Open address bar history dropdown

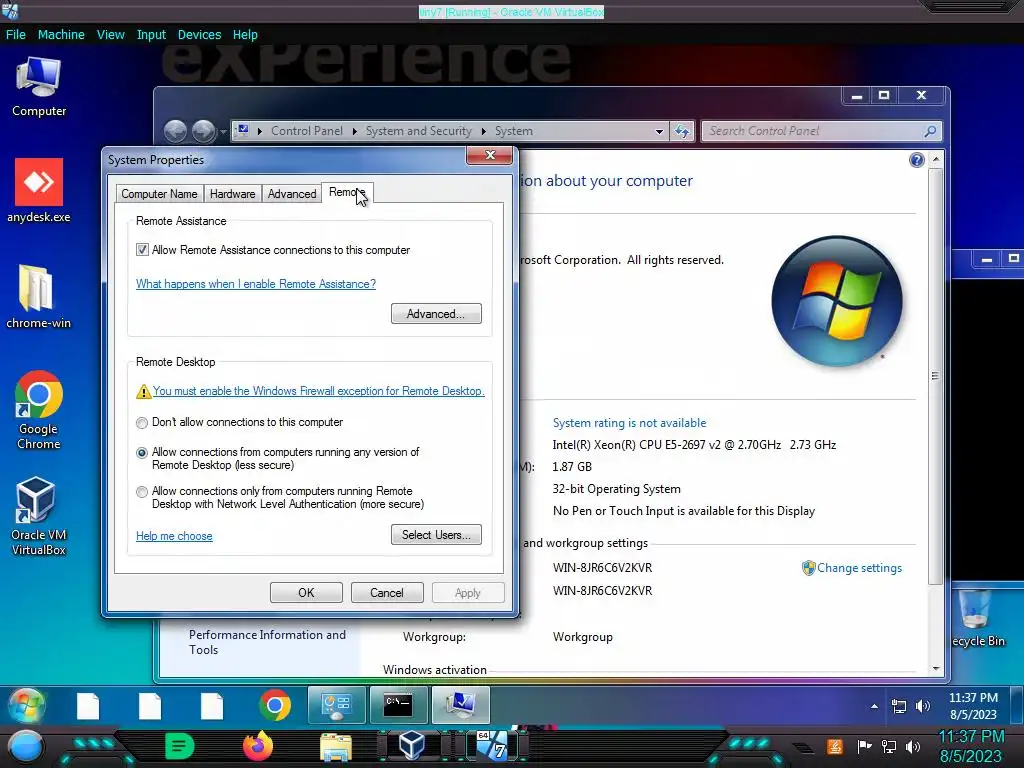coord(659,131)
